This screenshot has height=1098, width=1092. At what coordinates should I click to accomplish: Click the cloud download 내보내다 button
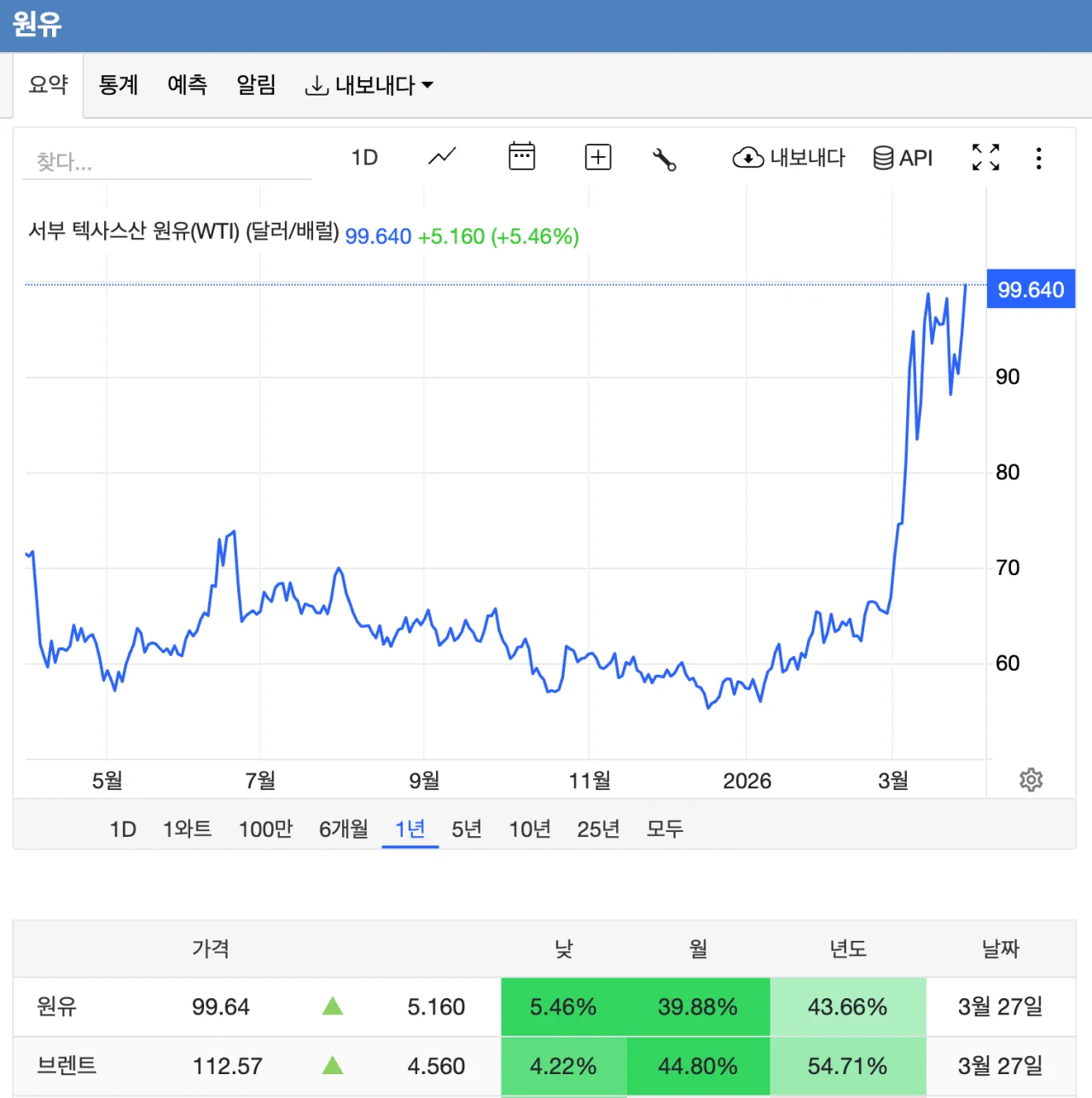(x=788, y=158)
